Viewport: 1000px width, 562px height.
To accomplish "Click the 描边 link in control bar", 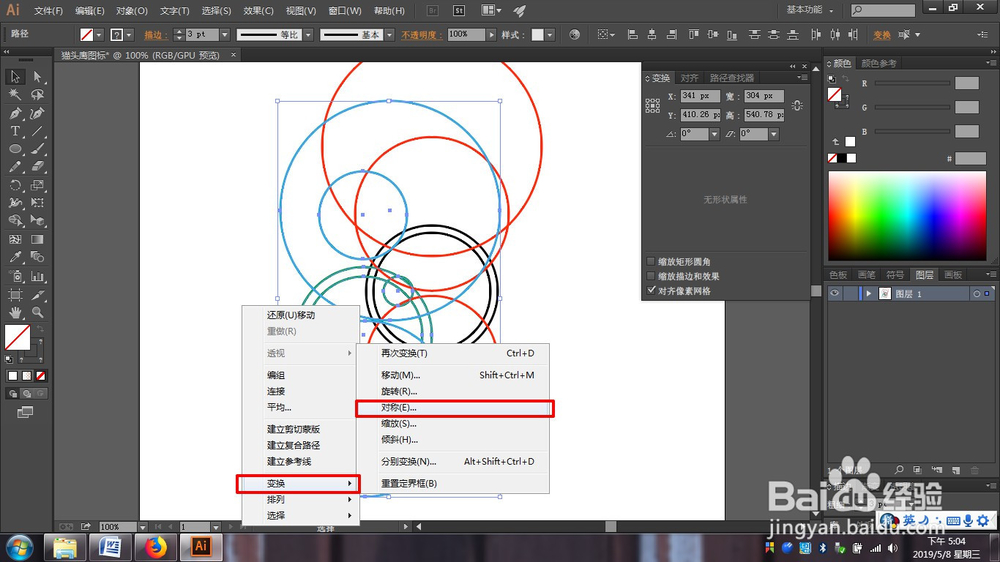I will pyautogui.click(x=156, y=35).
